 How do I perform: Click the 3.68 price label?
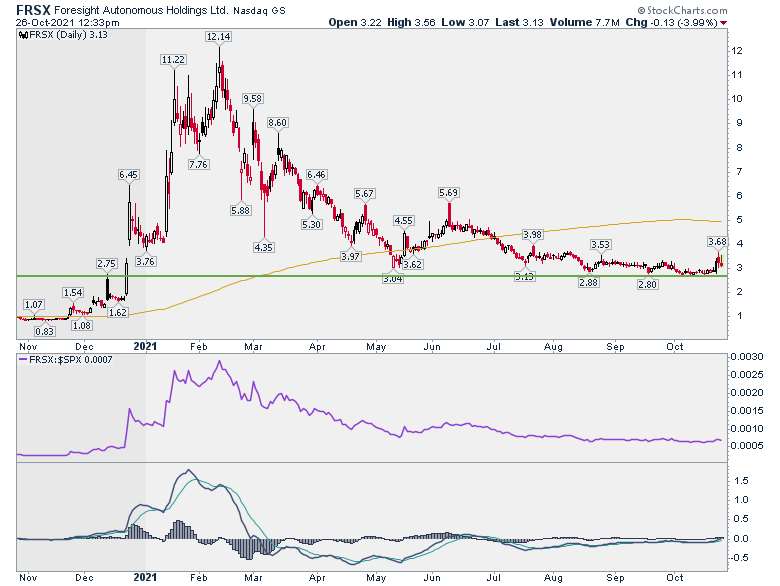[x=717, y=242]
